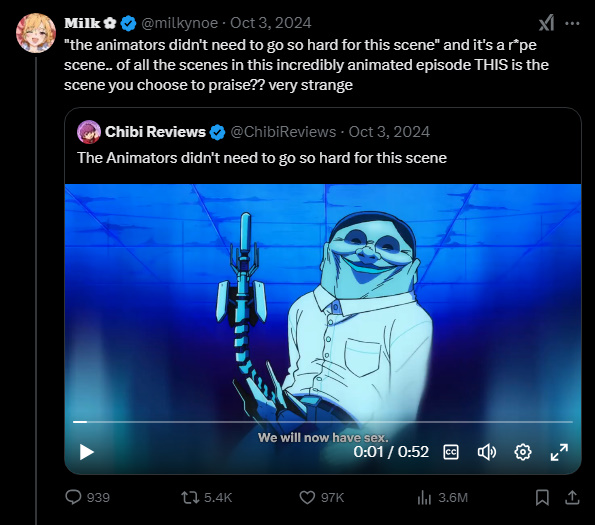Repost the tweet with 5.4K reposts
This screenshot has height=525, width=595.
[206, 497]
